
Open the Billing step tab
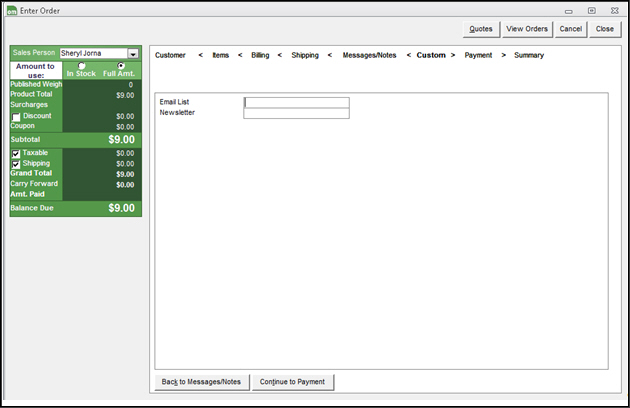coord(260,55)
